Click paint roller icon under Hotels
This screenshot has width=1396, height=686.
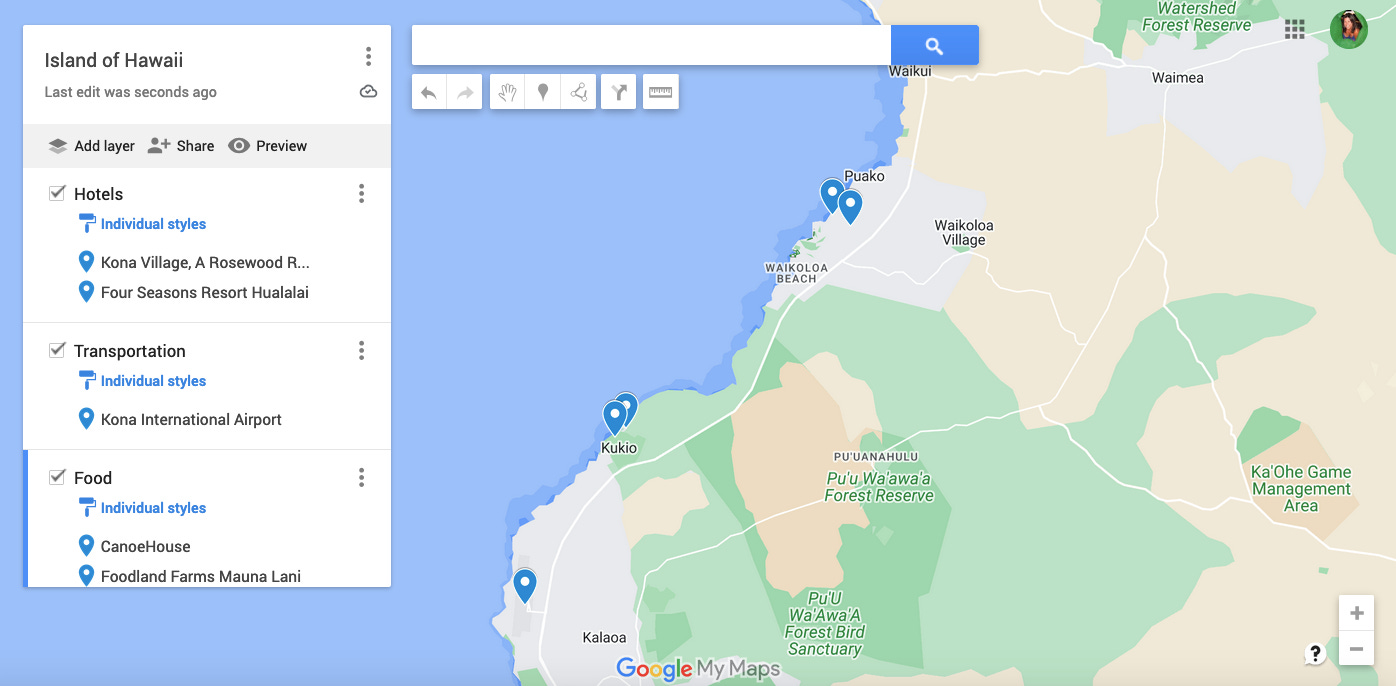pyautogui.click(x=87, y=224)
